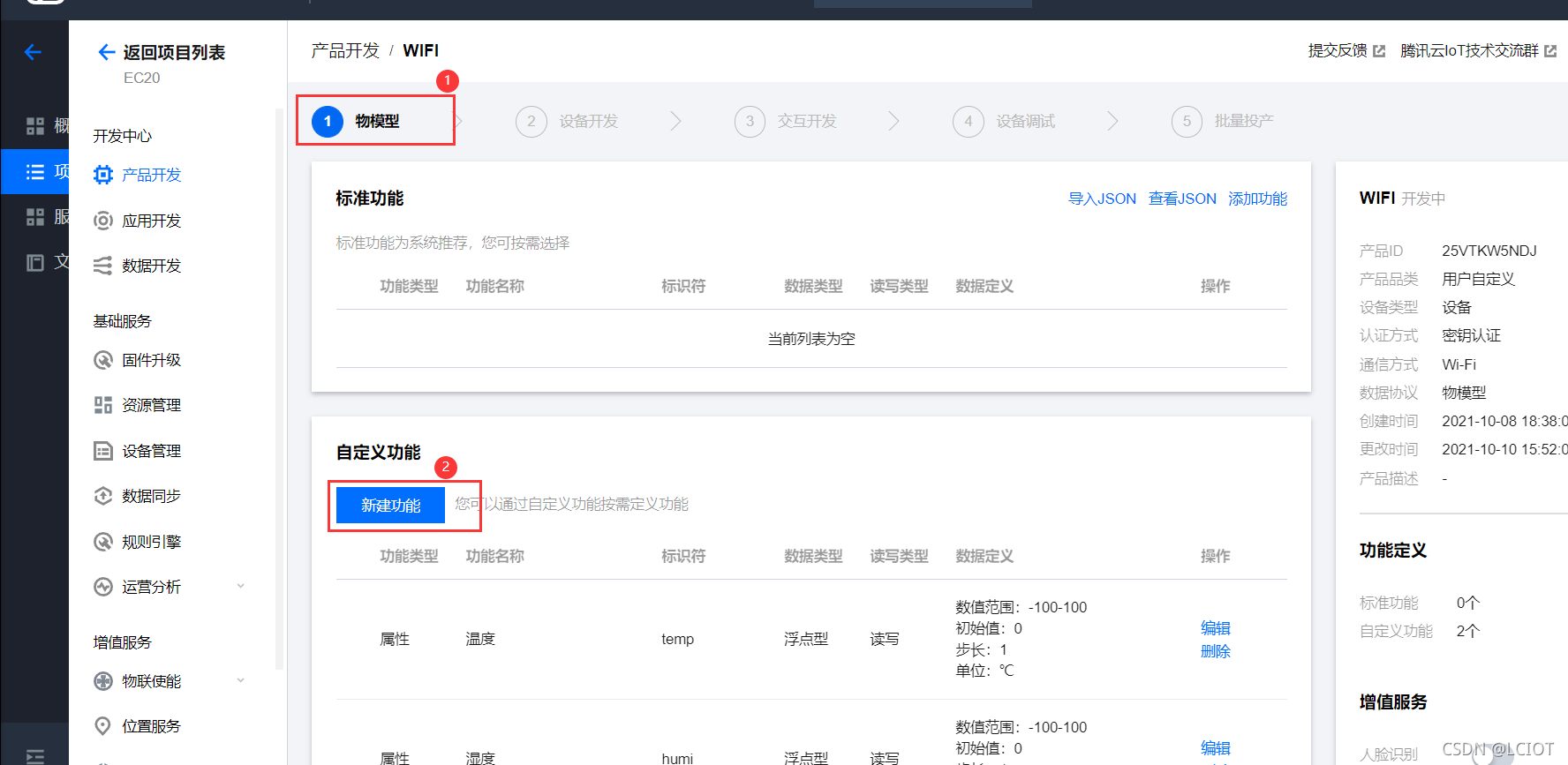Open 设备管理 in the sidebar menu

click(x=152, y=451)
